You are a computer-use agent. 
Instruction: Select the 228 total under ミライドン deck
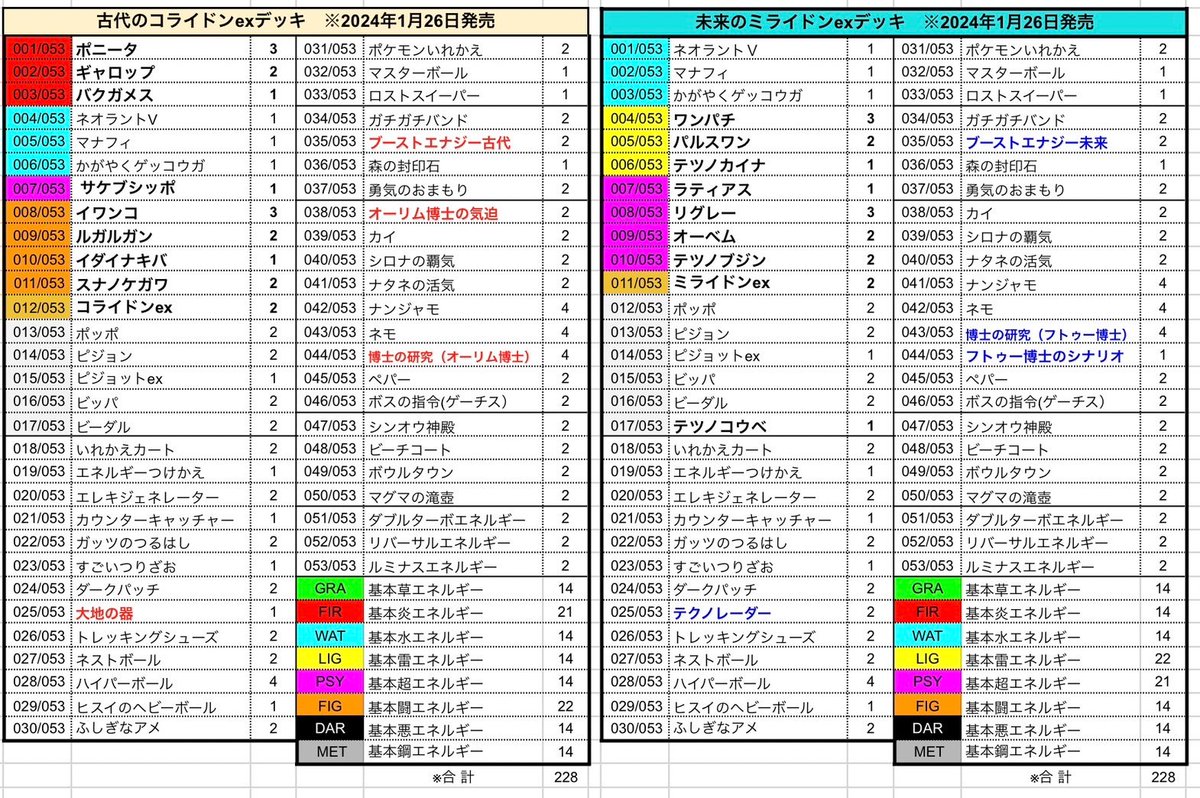coord(1163,777)
